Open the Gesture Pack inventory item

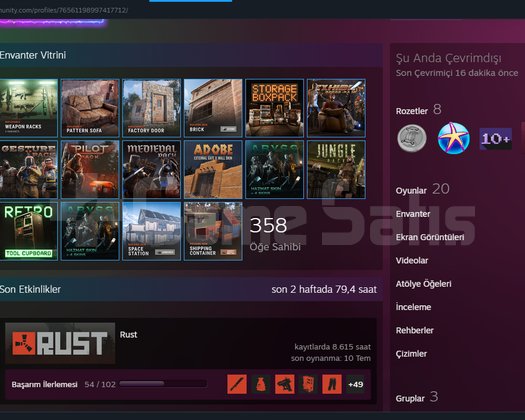pyautogui.click(x=28, y=169)
